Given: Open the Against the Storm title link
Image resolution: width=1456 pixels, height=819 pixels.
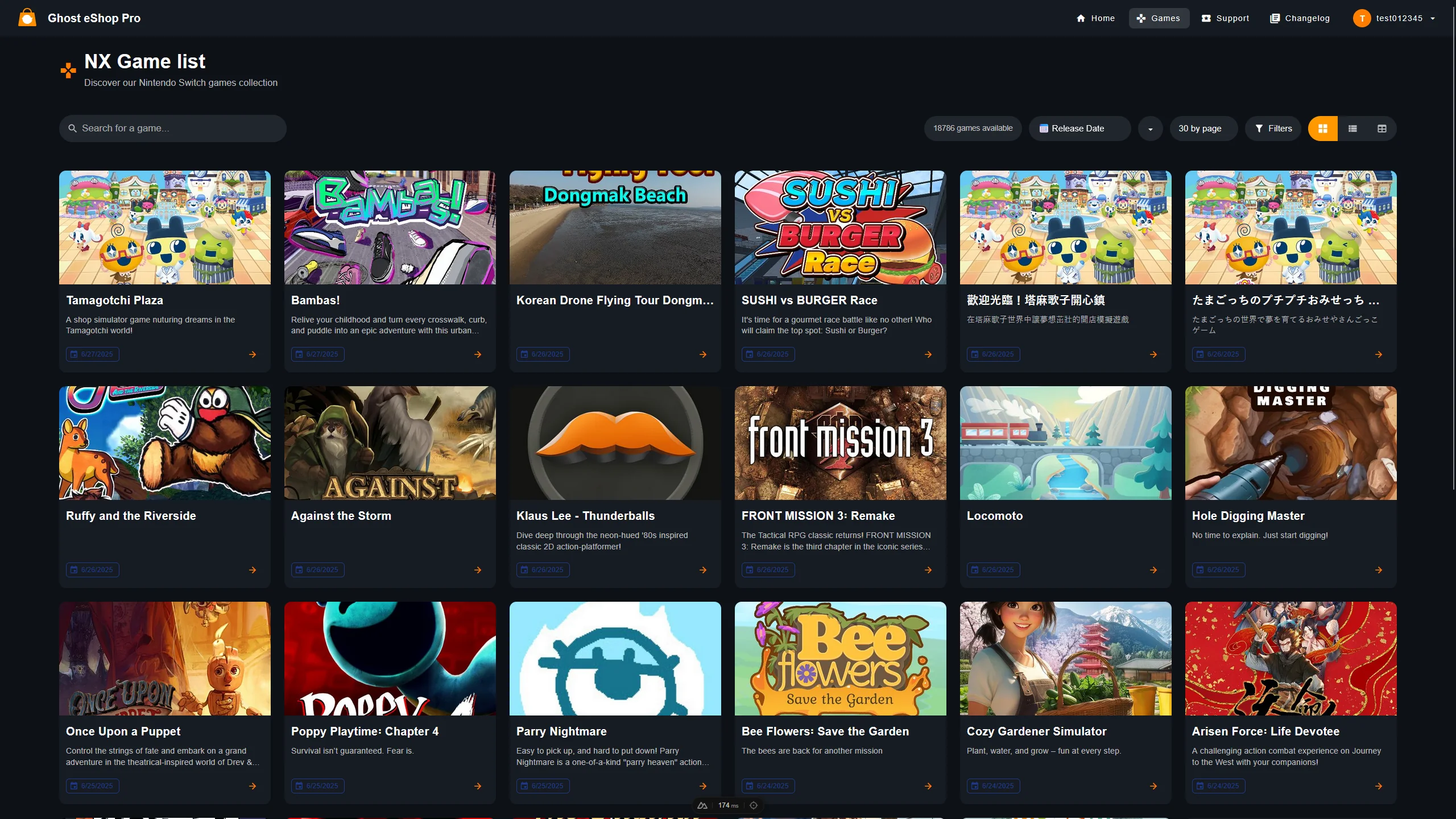Looking at the screenshot, I should coord(341,516).
